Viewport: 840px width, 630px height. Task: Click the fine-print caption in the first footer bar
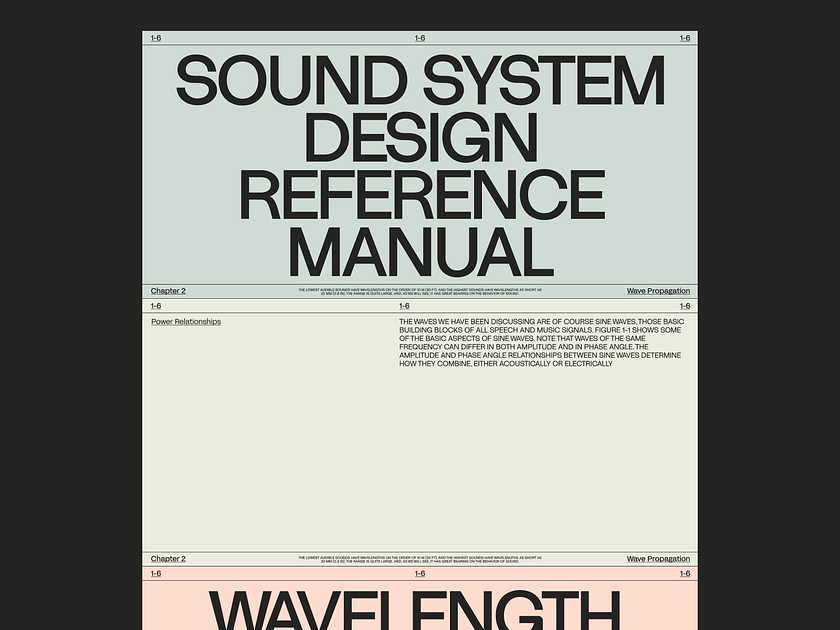(419, 290)
